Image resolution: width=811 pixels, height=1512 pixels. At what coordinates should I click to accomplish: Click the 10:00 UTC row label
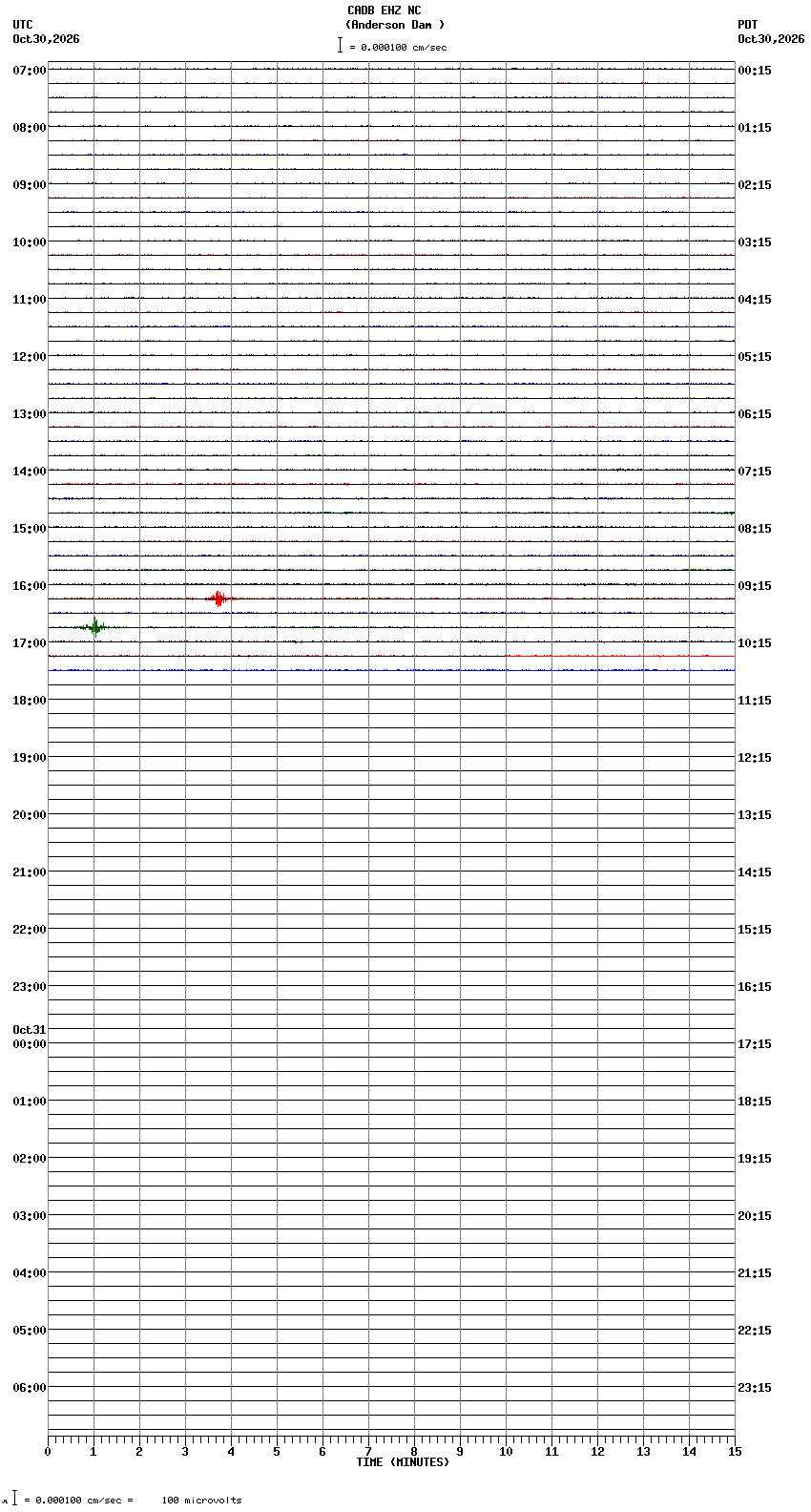click(30, 242)
